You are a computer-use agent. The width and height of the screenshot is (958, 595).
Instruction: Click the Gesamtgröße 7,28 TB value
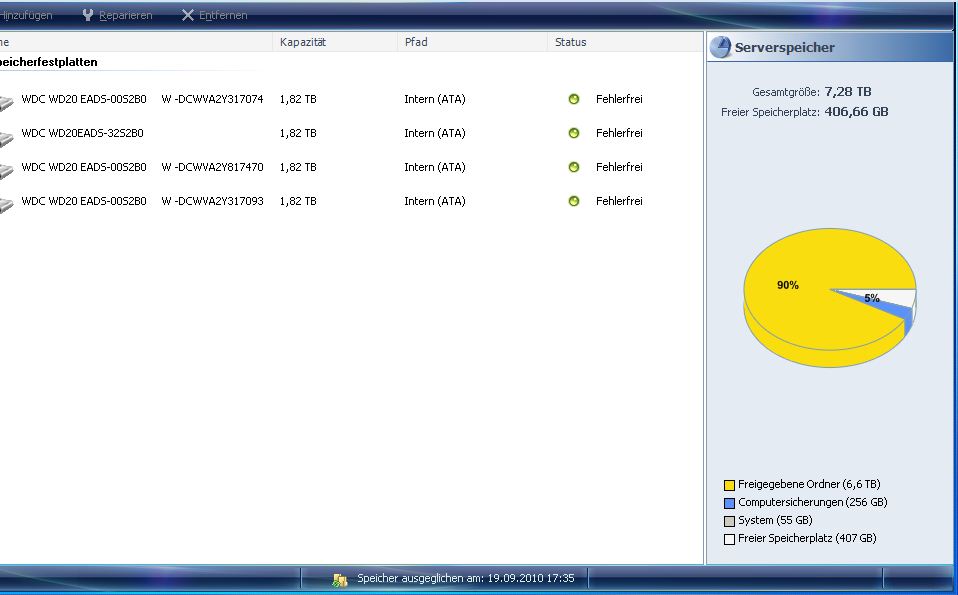[x=848, y=92]
